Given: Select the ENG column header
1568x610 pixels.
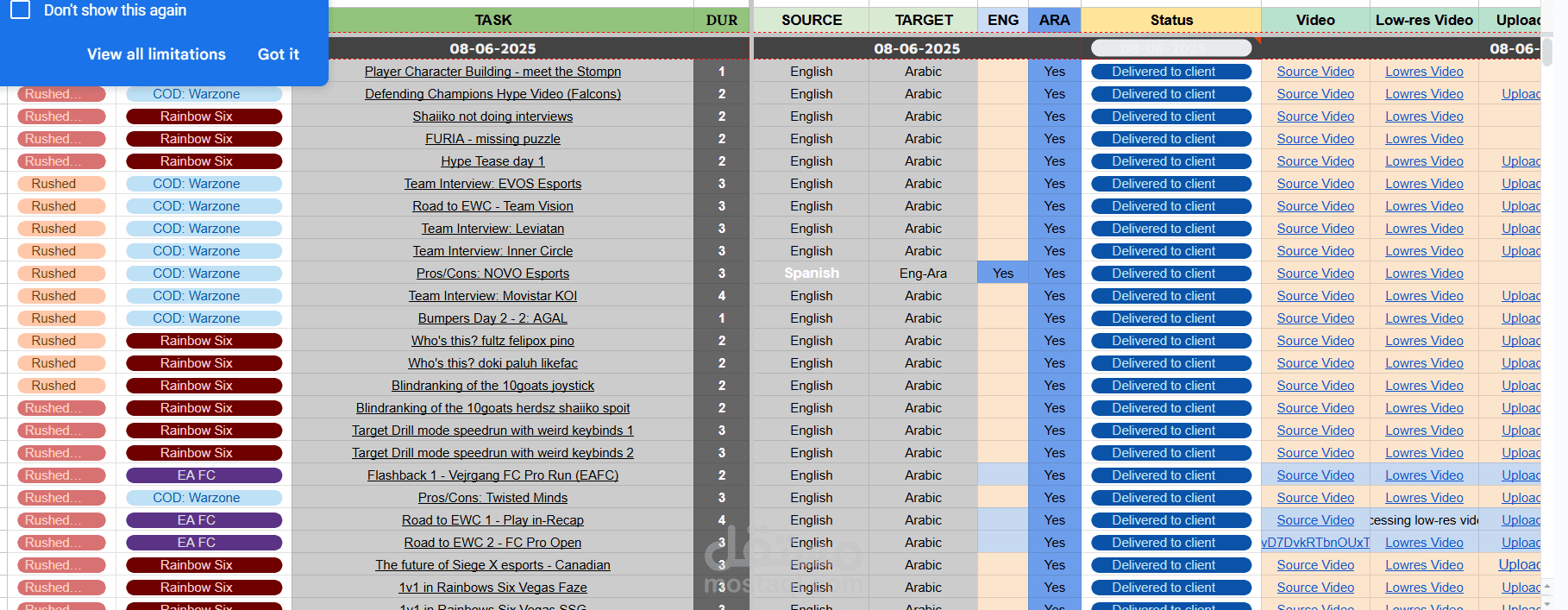Looking at the screenshot, I should (x=1003, y=20).
